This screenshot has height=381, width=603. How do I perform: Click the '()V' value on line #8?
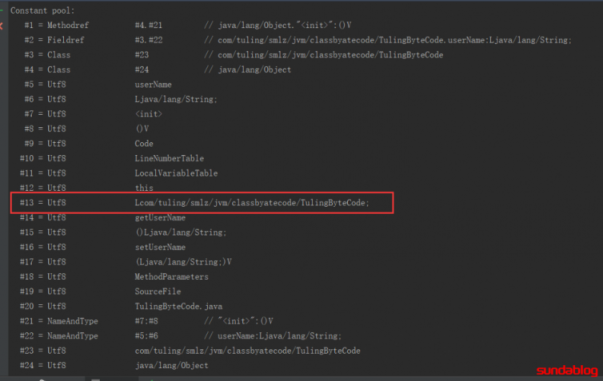coord(142,129)
